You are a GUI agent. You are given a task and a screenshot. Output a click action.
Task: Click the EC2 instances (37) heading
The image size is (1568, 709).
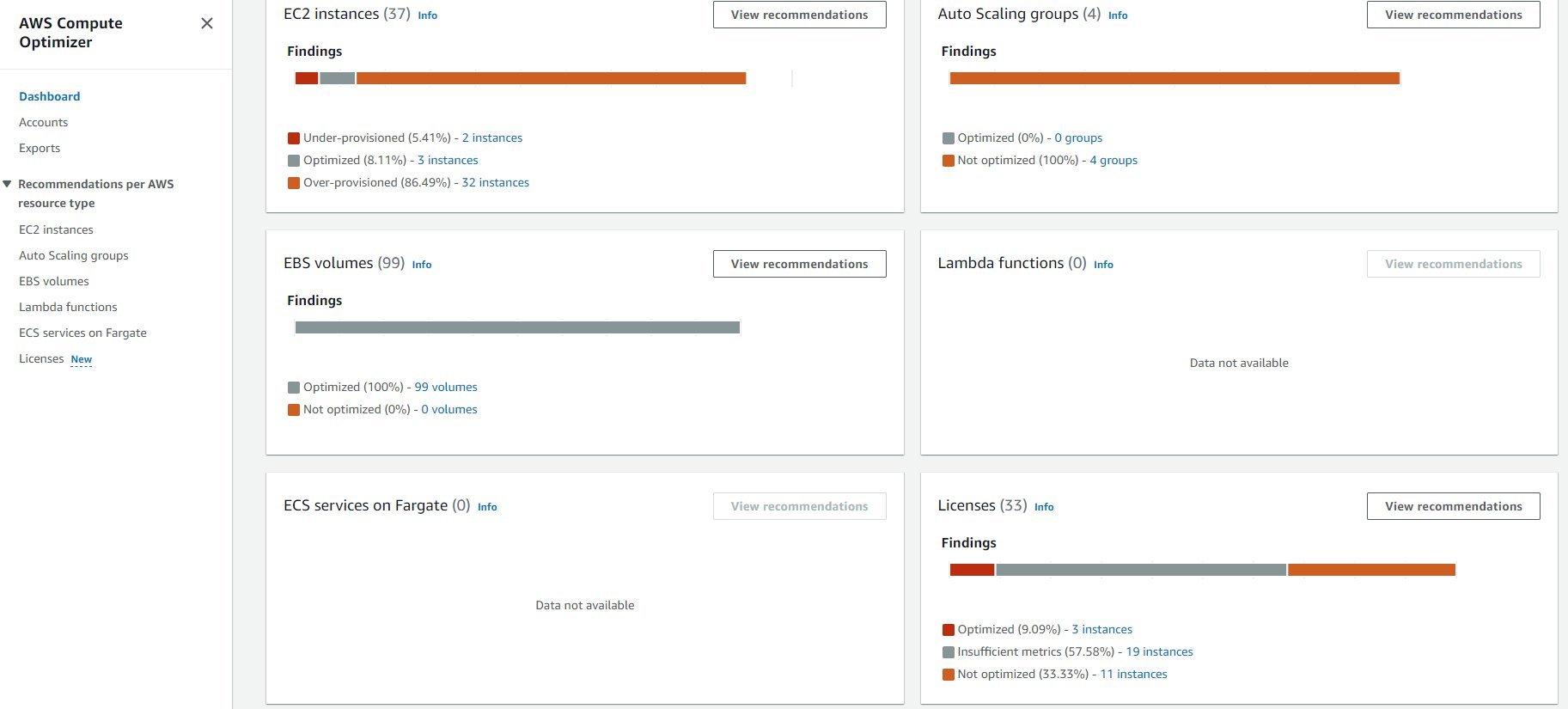(x=347, y=14)
